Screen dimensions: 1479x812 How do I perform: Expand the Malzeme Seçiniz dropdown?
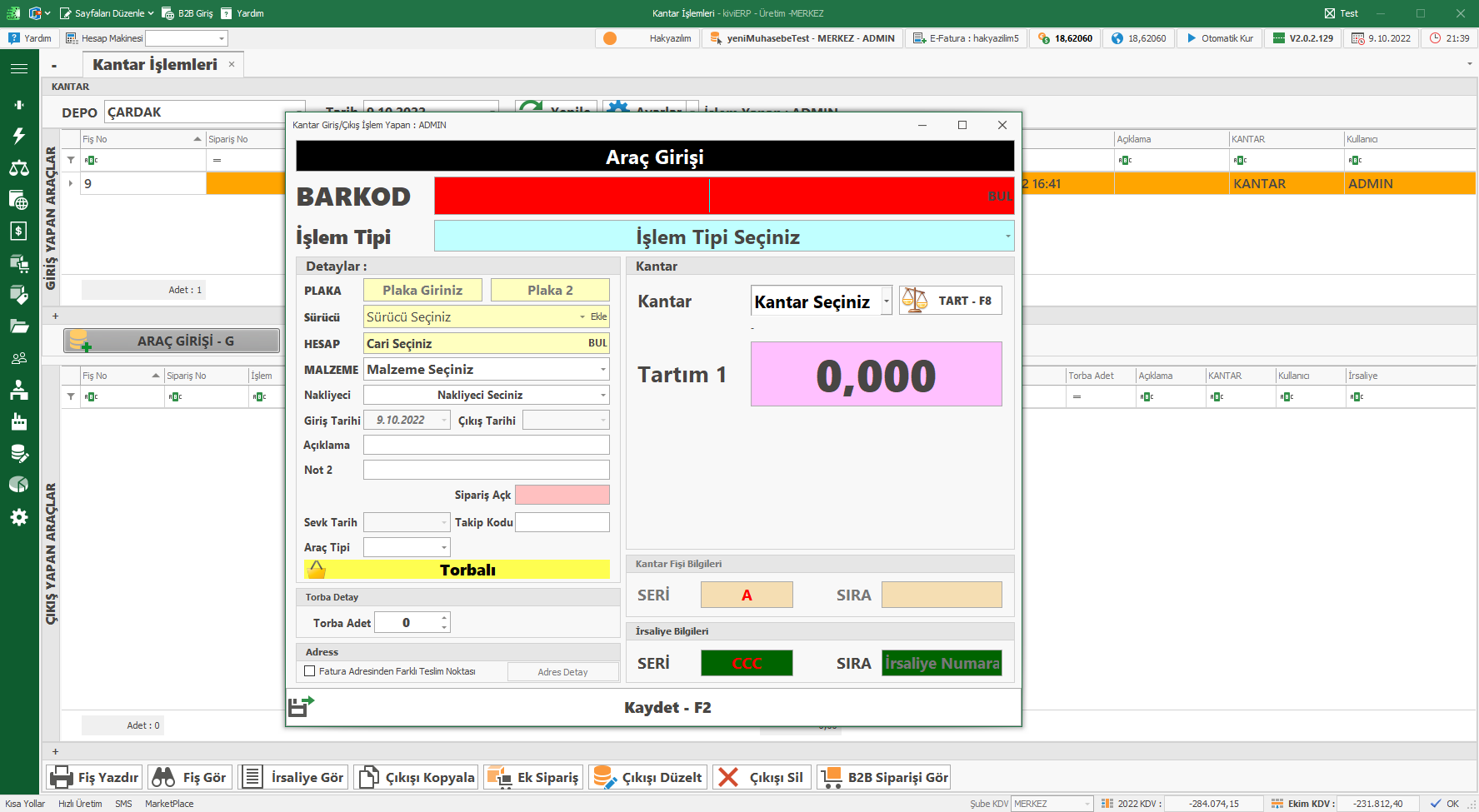603,369
